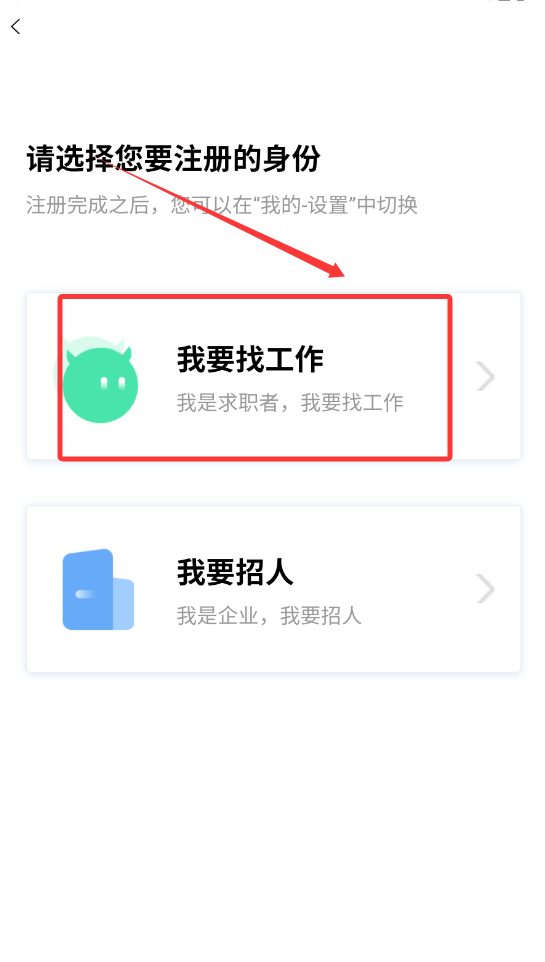This screenshot has width=545, height=962.
Task: Click the red highlight box border
Action: 255,297
